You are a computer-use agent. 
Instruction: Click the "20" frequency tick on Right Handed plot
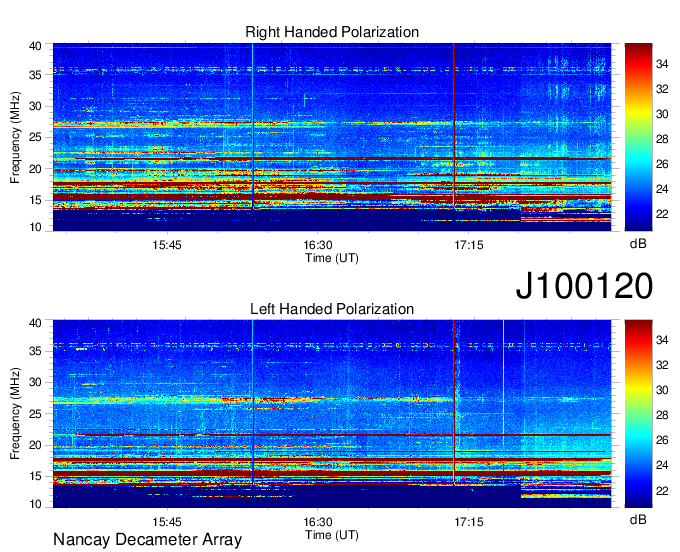click(35, 169)
